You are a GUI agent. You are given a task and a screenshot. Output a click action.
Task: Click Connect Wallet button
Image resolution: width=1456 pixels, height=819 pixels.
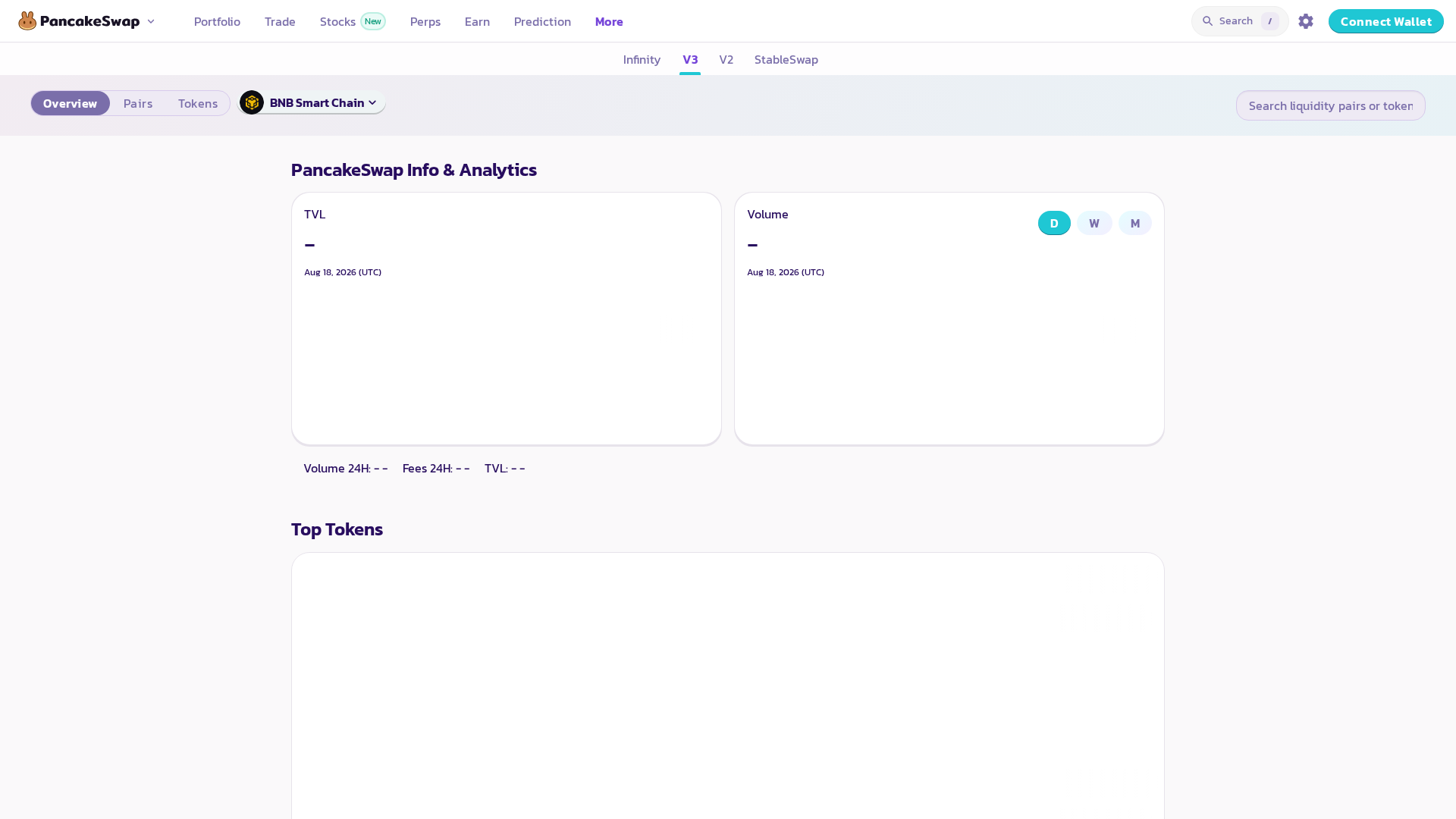tap(1386, 21)
